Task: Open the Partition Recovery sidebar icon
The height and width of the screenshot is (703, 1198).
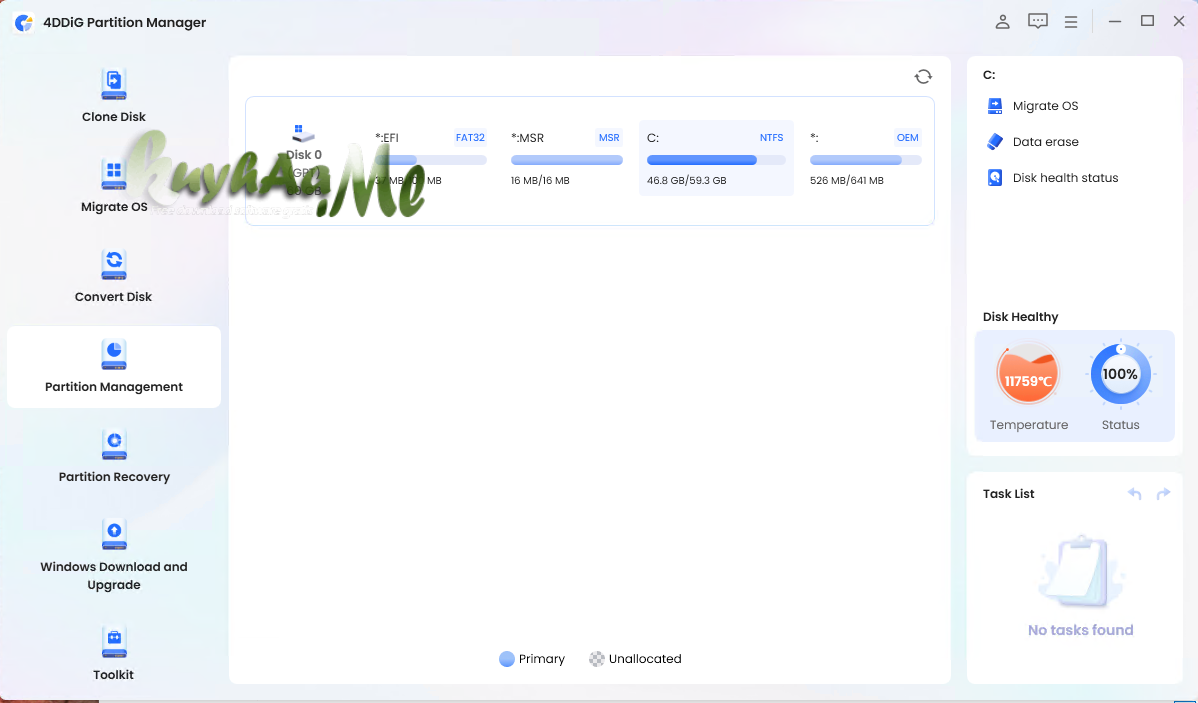Action: tap(114, 445)
